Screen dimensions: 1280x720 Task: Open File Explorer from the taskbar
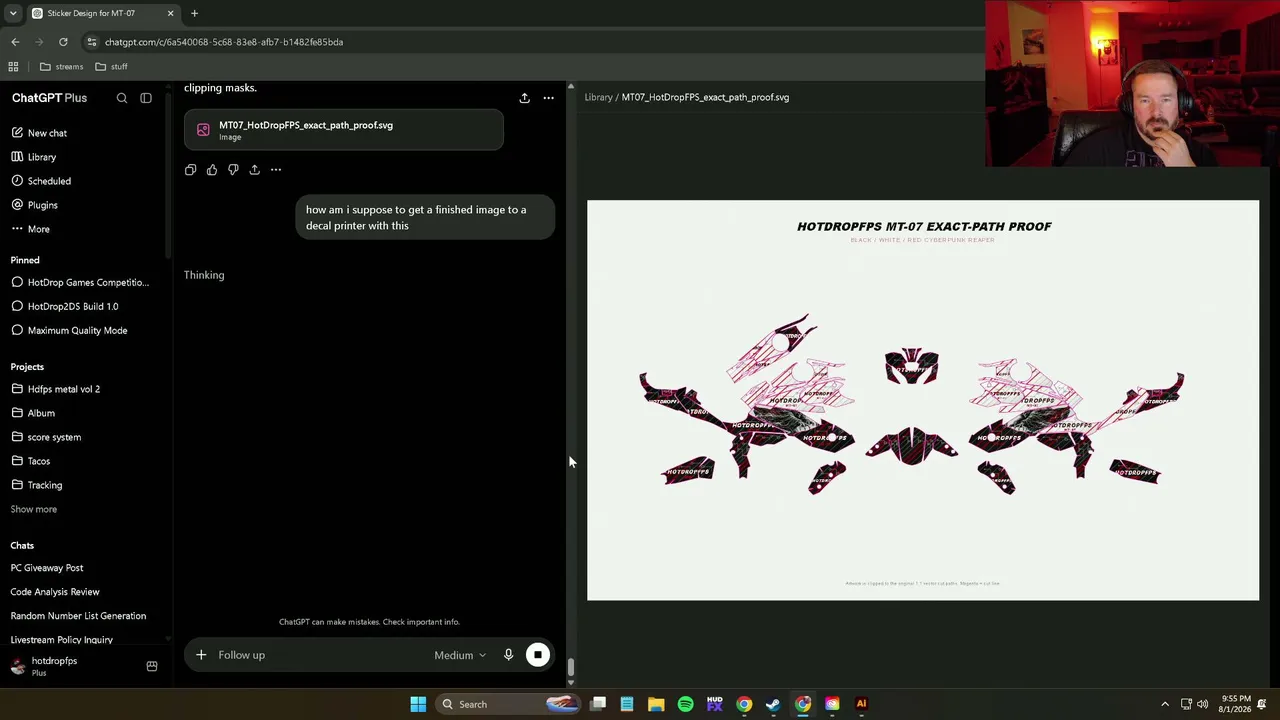pyautogui.click(x=656, y=704)
